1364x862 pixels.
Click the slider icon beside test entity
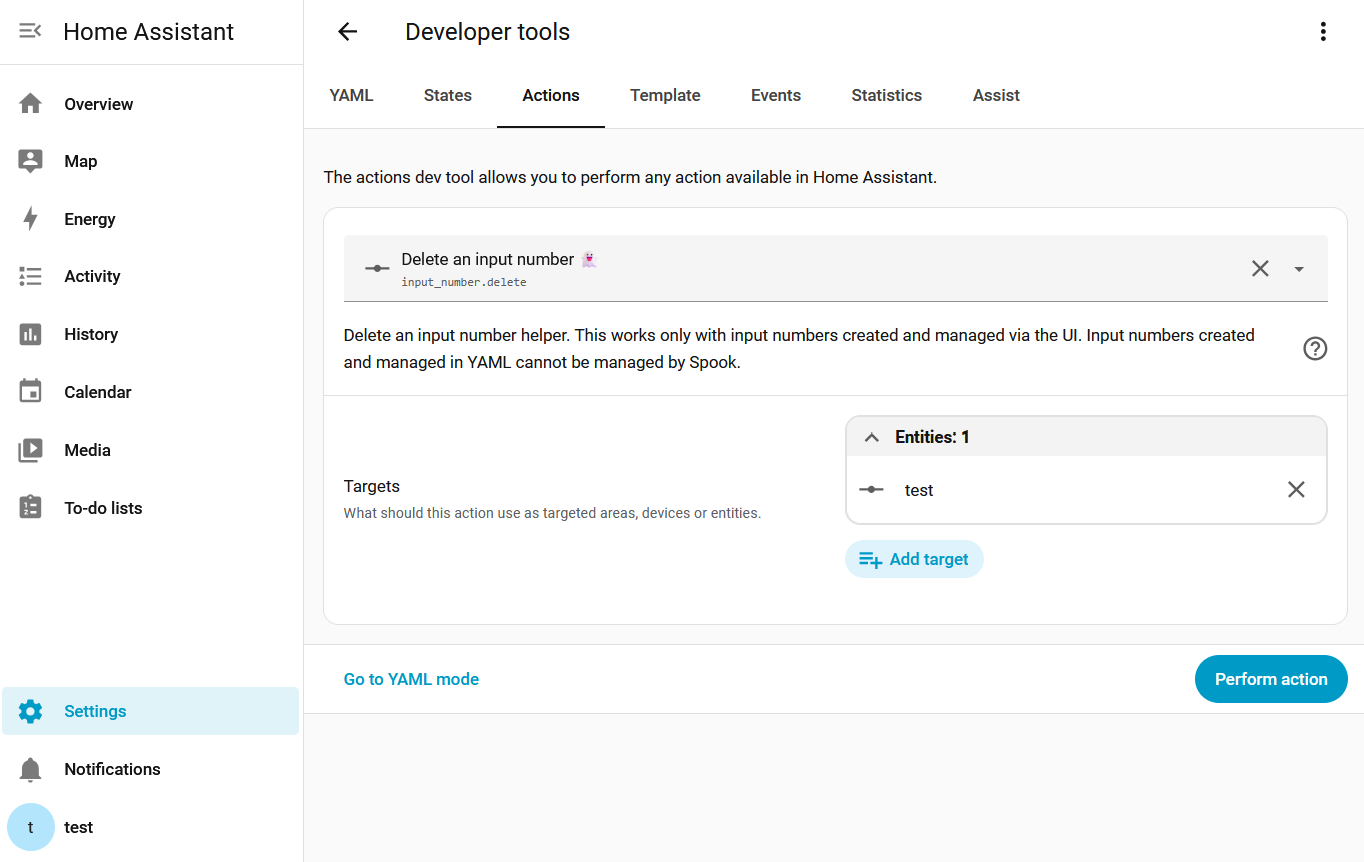click(872, 490)
